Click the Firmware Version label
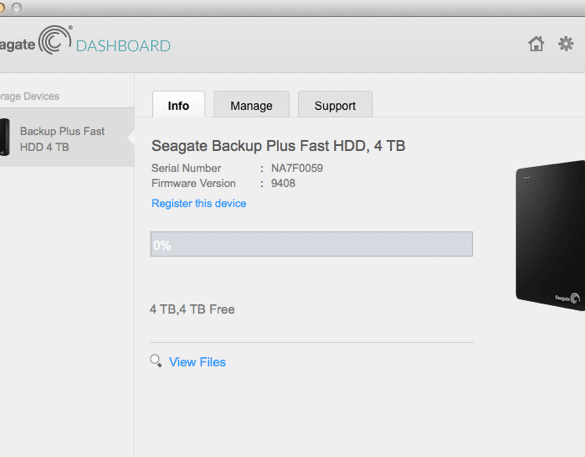 (x=193, y=183)
